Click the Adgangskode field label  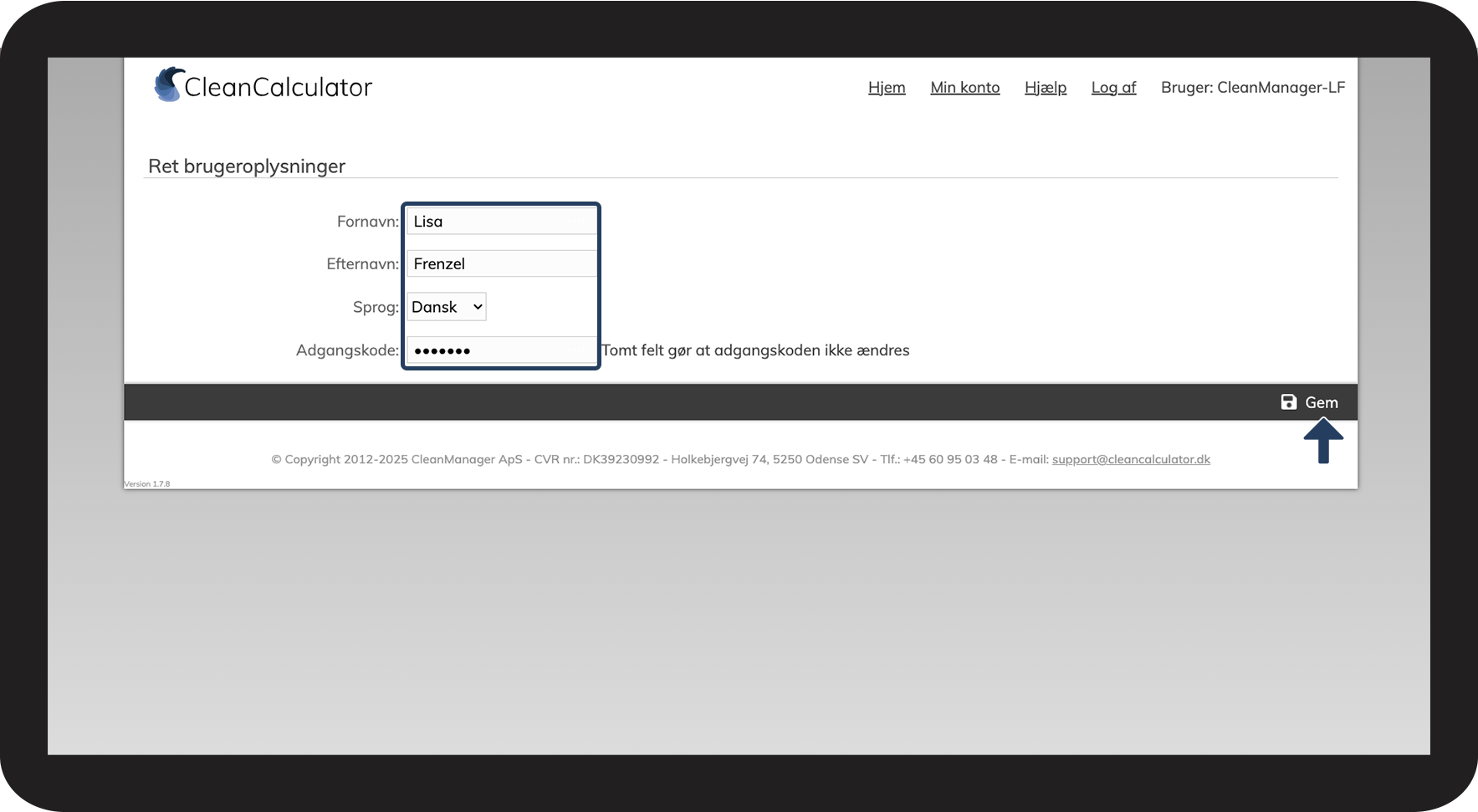(x=347, y=350)
